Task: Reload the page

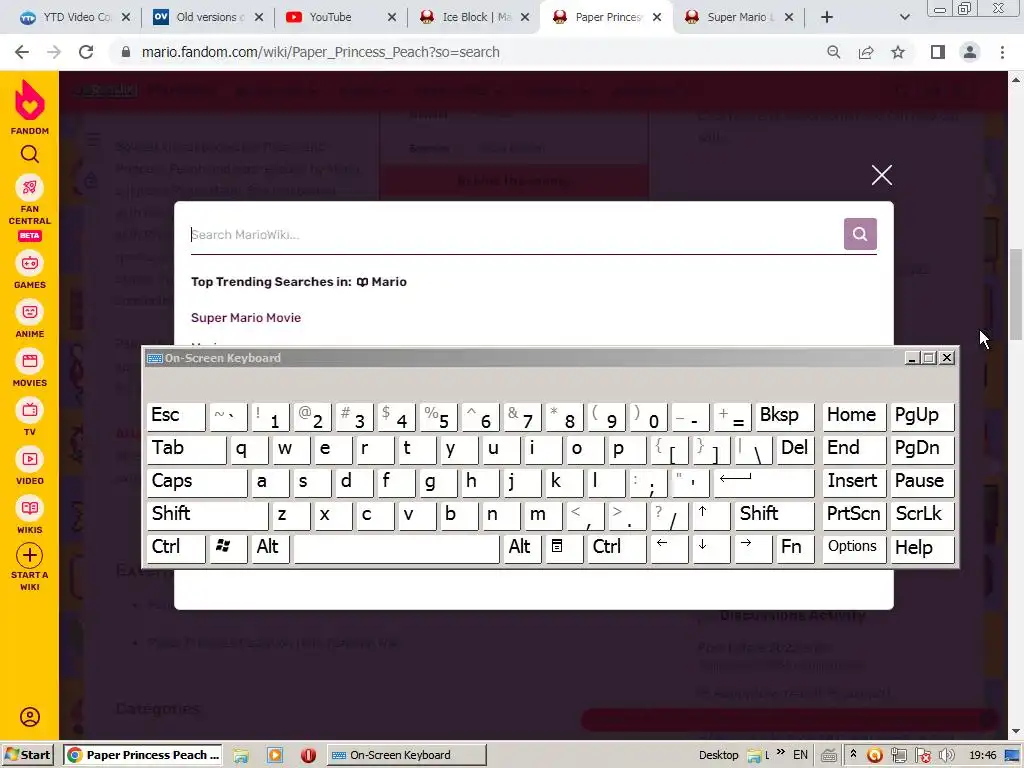Action: point(86,52)
